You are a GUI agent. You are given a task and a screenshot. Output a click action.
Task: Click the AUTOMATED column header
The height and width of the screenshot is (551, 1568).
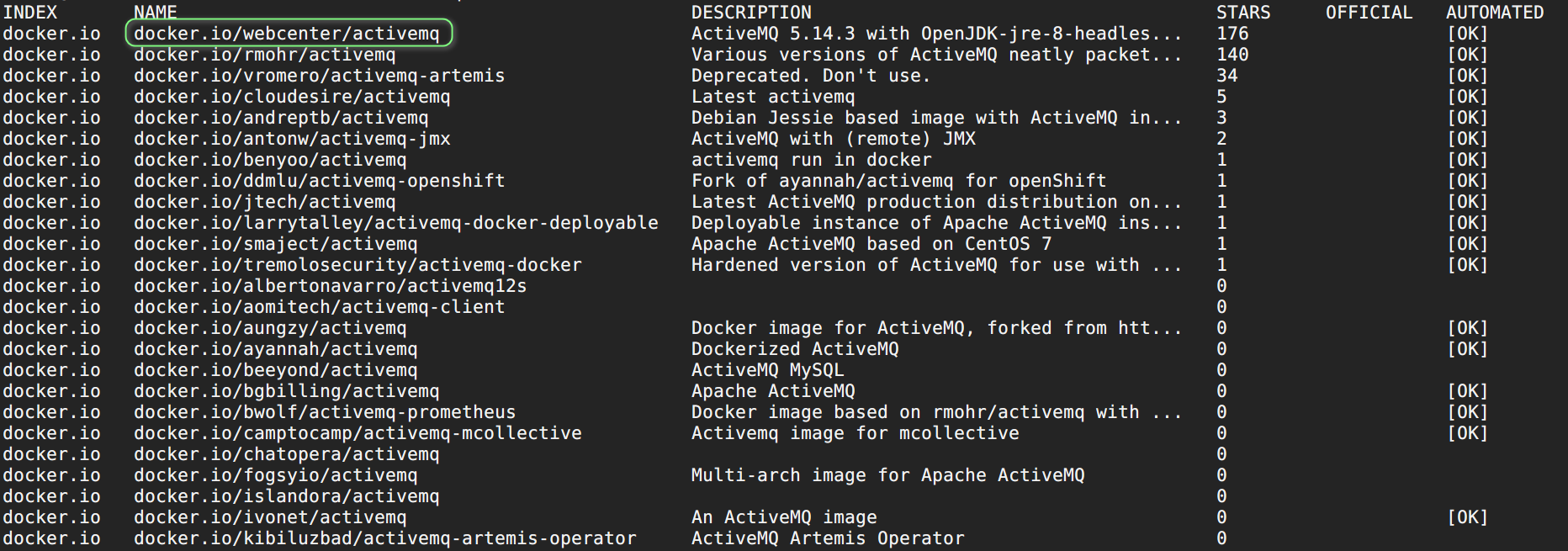tap(1495, 13)
